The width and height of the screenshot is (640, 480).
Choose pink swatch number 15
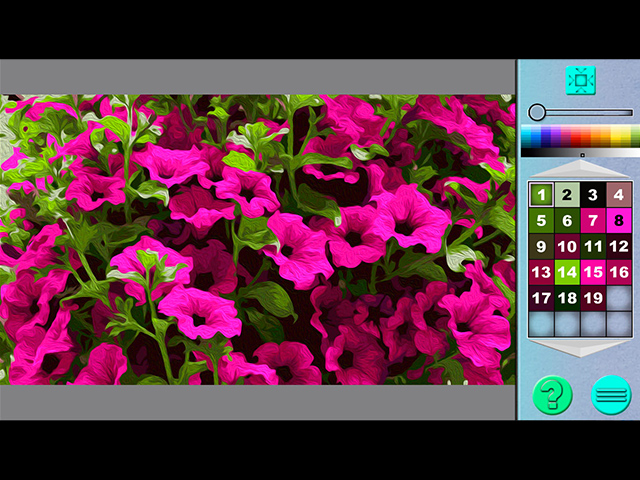coord(593,272)
